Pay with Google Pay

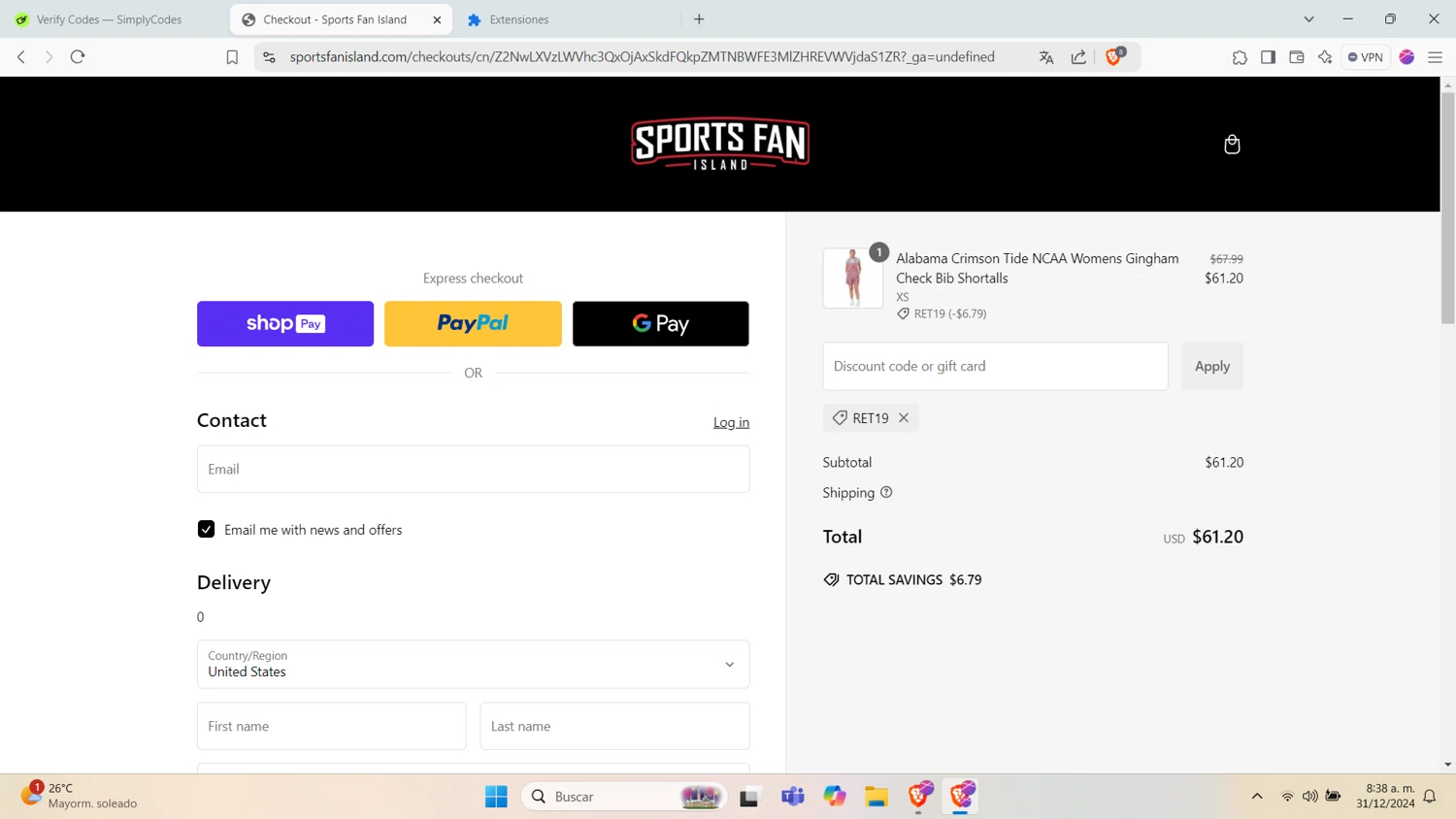pyautogui.click(x=661, y=323)
